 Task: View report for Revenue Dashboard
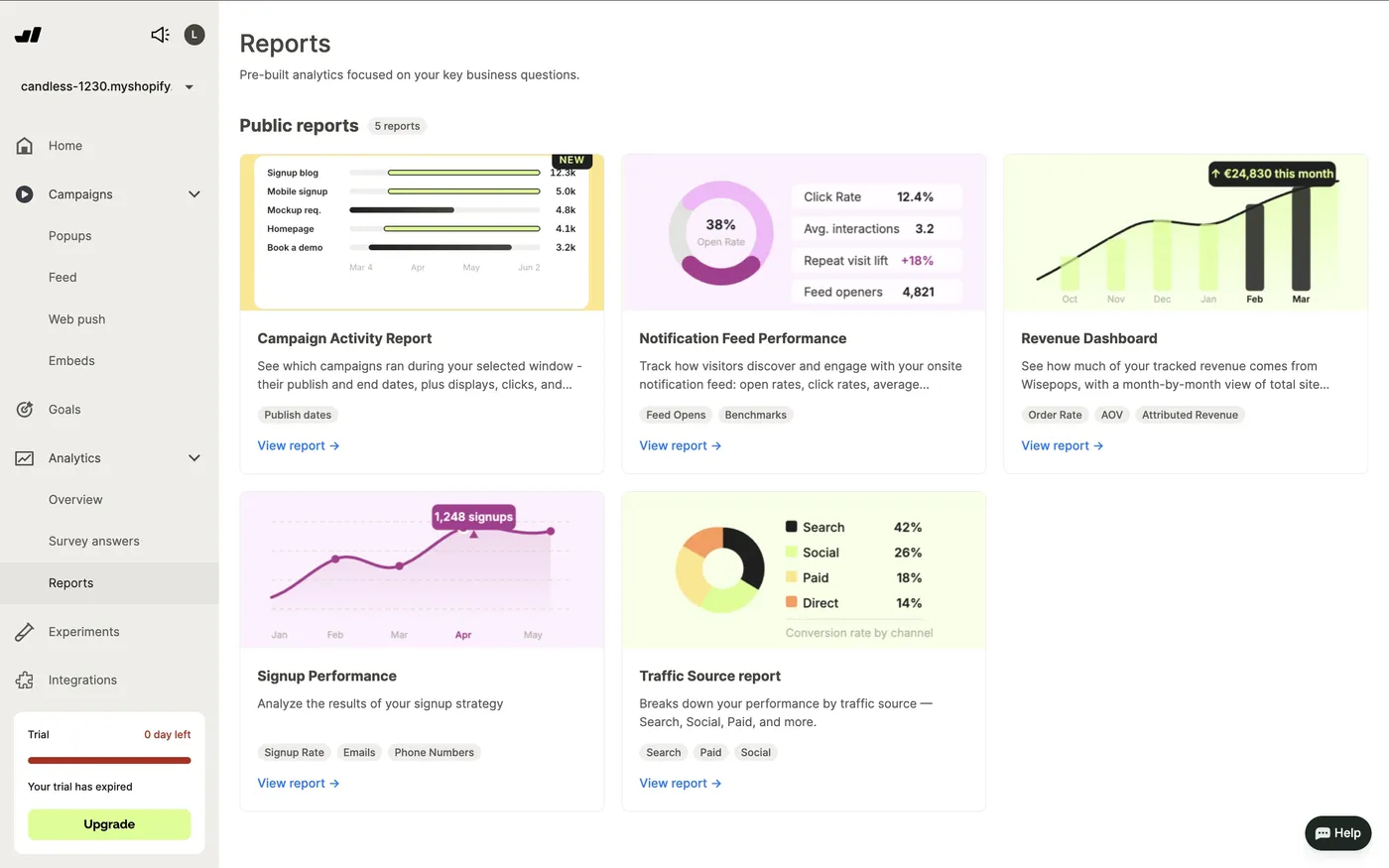coord(1063,446)
